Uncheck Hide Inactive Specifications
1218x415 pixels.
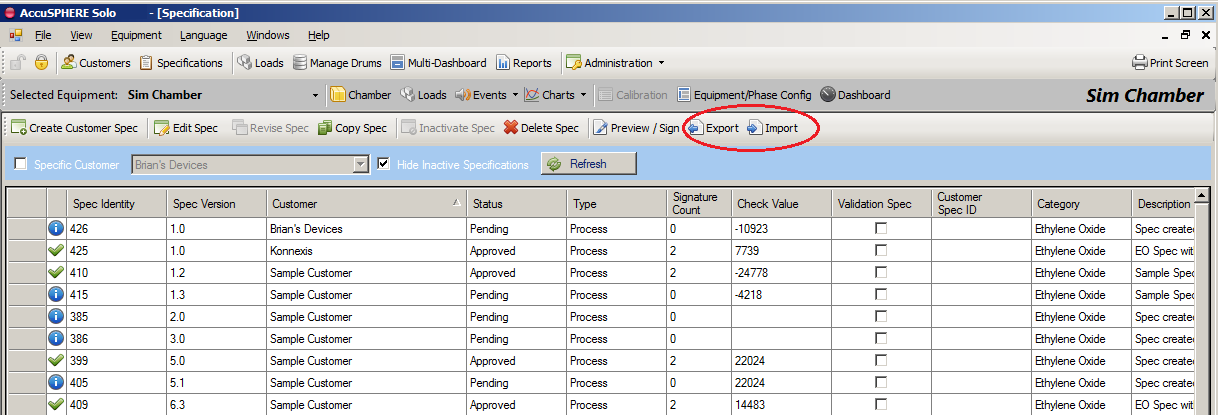coord(384,165)
